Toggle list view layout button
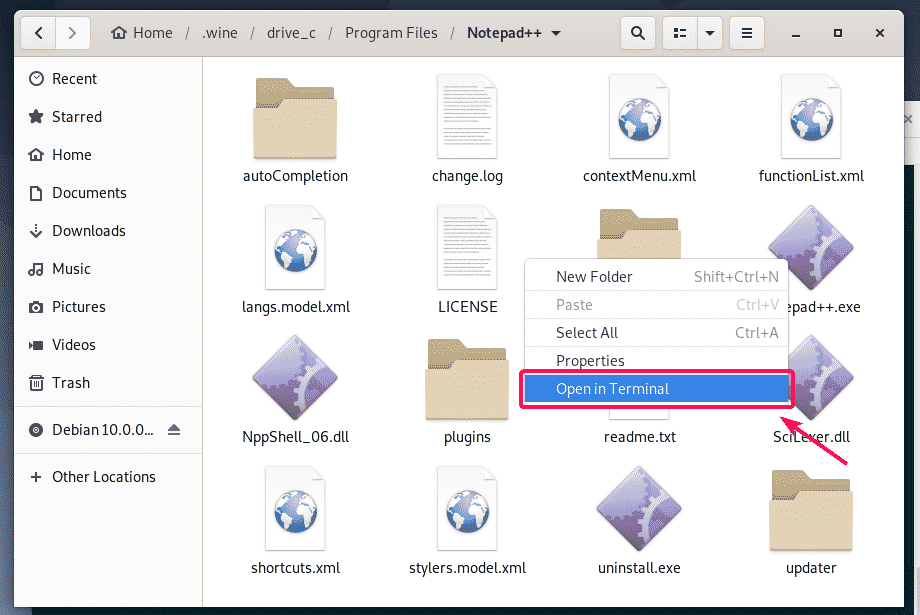Image resolution: width=920 pixels, height=615 pixels. pos(680,33)
